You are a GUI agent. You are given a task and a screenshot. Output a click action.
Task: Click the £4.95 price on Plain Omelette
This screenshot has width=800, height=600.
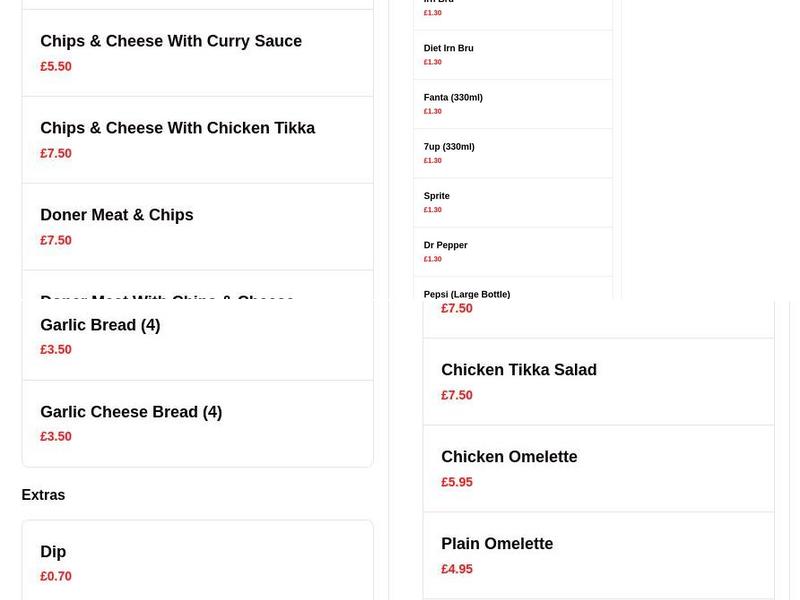457,568
